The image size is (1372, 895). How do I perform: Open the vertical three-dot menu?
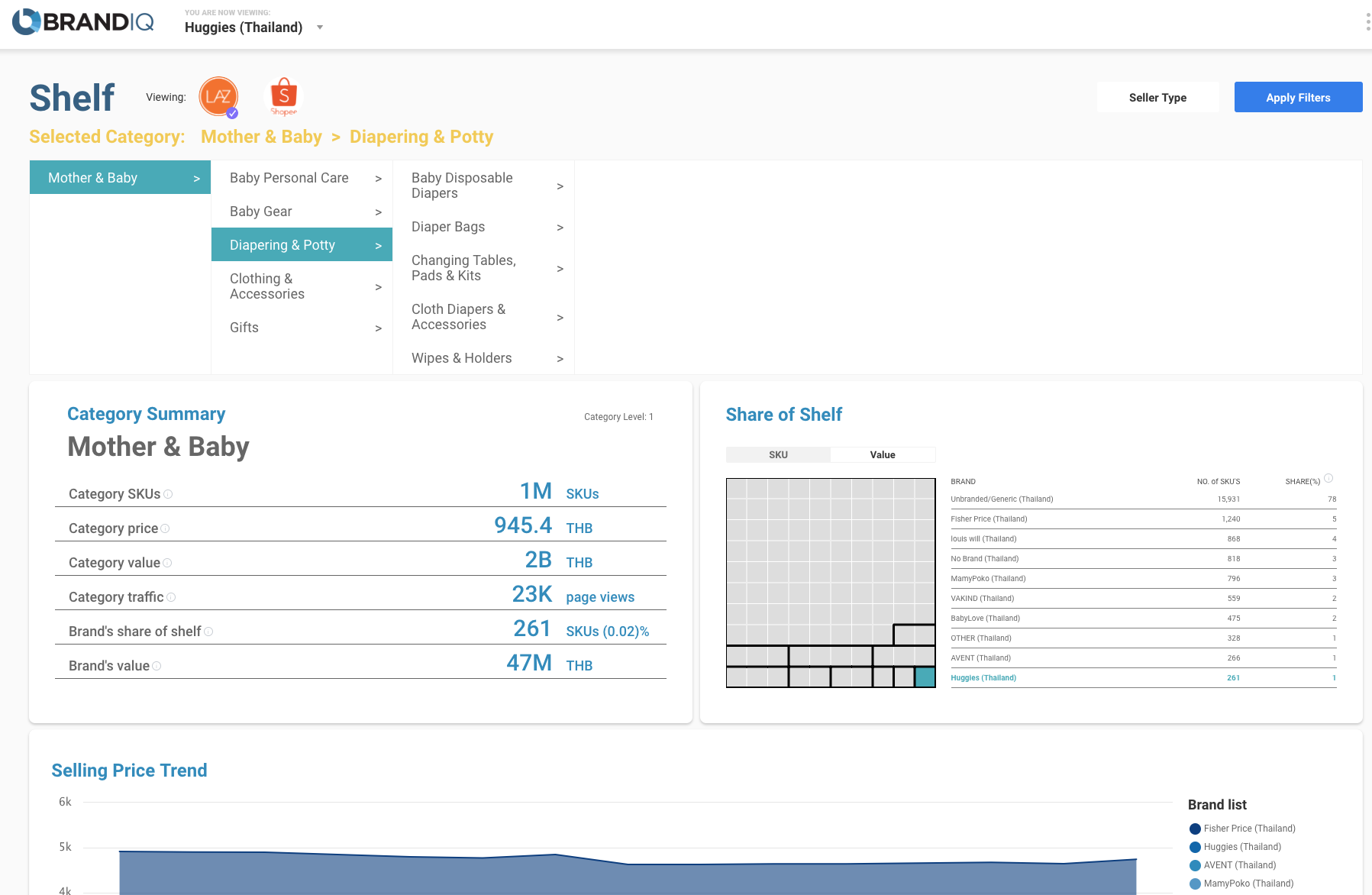[1367, 21]
